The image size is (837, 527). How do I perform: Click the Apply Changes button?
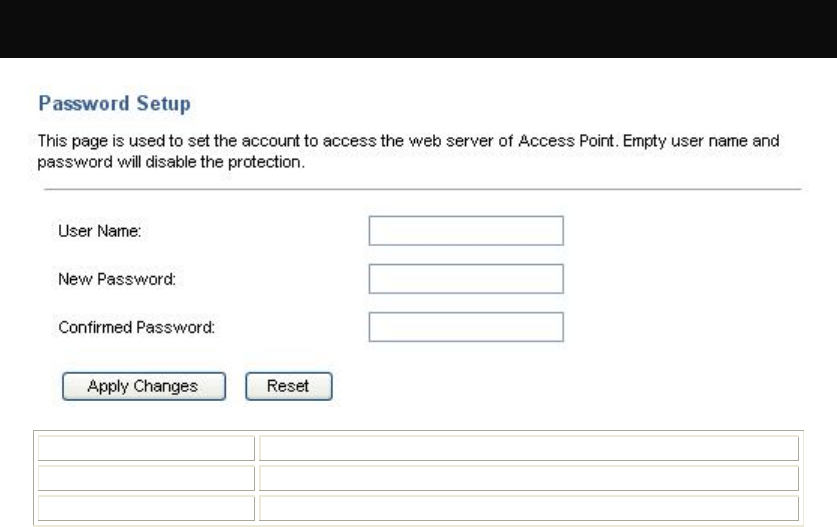click(144, 386)
